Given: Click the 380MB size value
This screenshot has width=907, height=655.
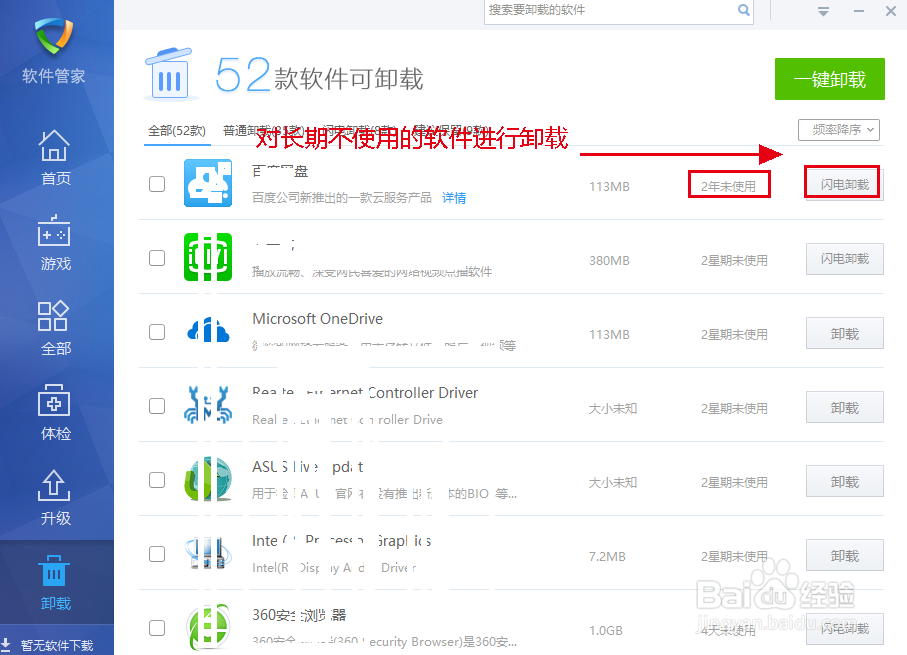Looking at the screenshot, I should pyautogui.click(x=609, y=260).
